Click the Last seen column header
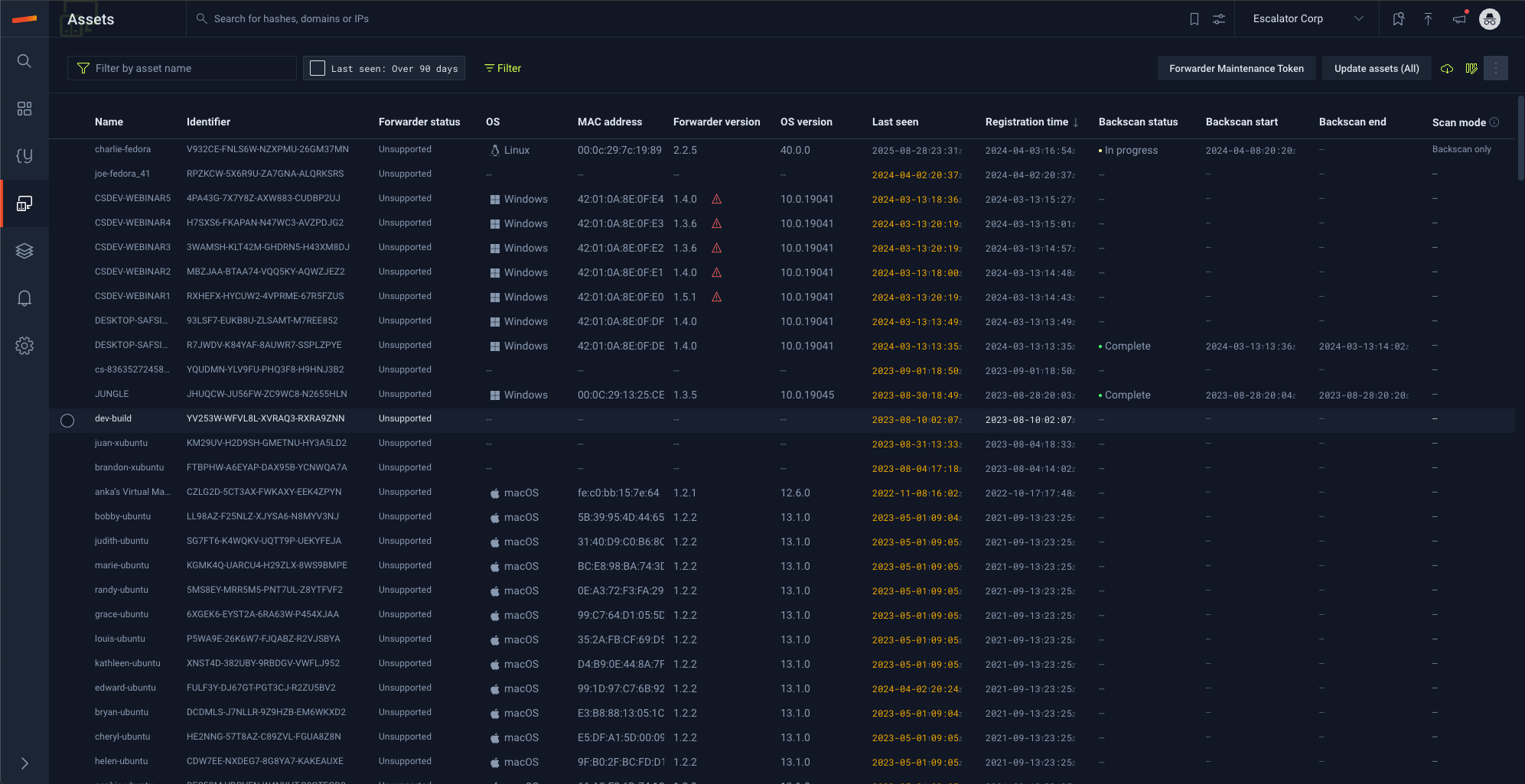 [x=894, y=122]
